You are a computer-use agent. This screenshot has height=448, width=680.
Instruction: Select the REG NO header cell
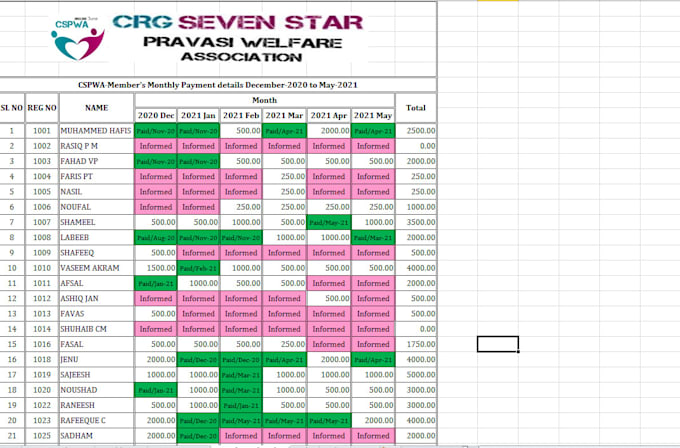tap(42, 108)
